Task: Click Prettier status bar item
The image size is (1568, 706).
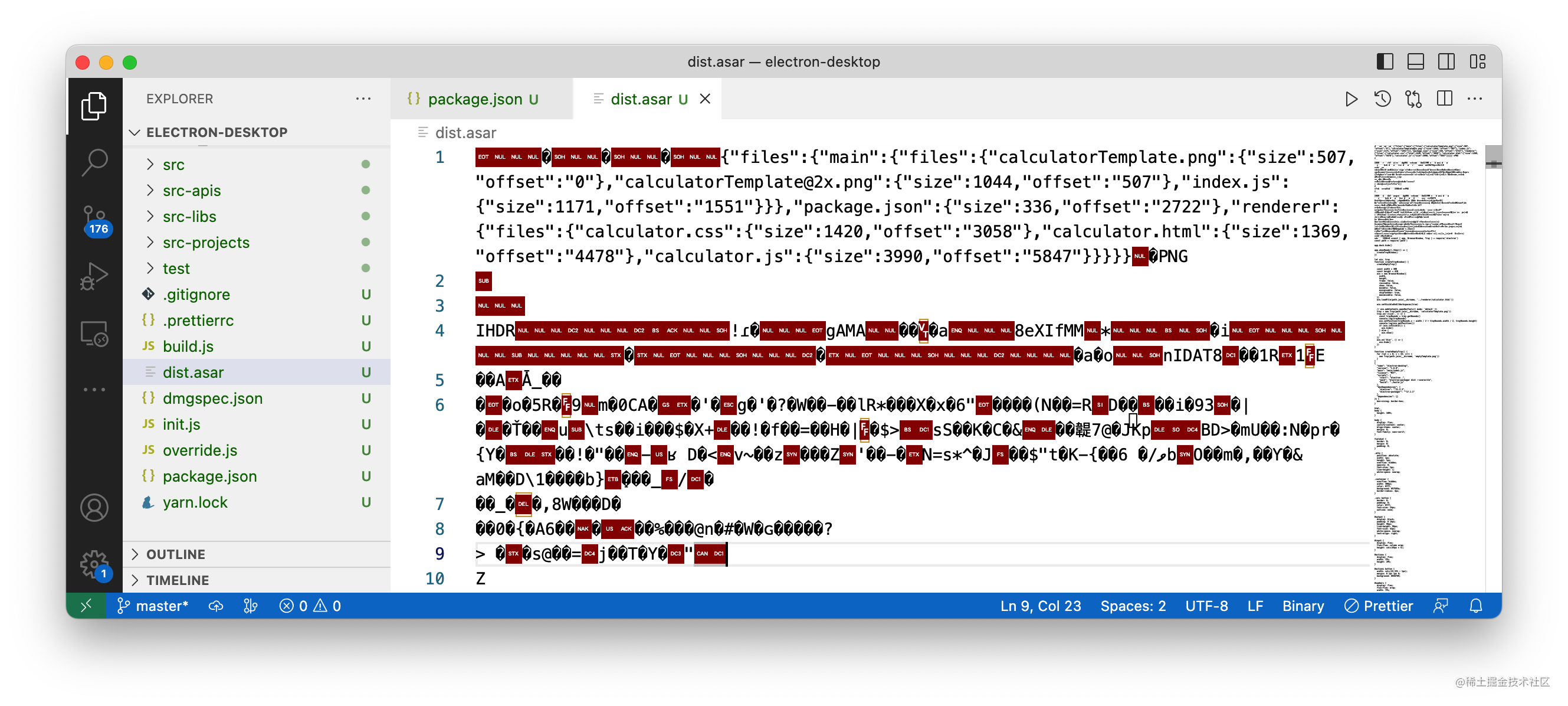Action: tap(1379, 606)
